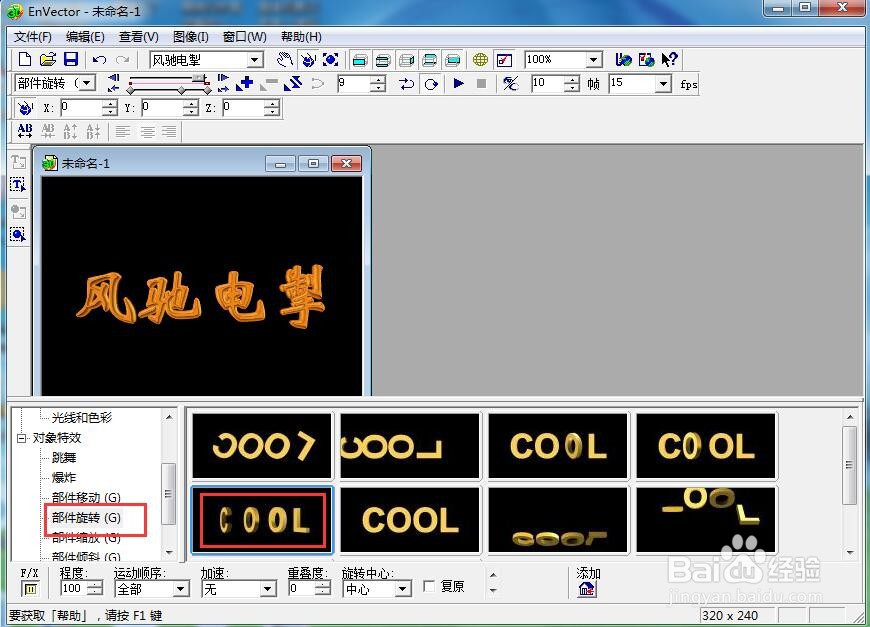Collapse the 对象特效 tree node
This screenshot has height=627, width=870.
pyautogui.click(x=22, y=438)
